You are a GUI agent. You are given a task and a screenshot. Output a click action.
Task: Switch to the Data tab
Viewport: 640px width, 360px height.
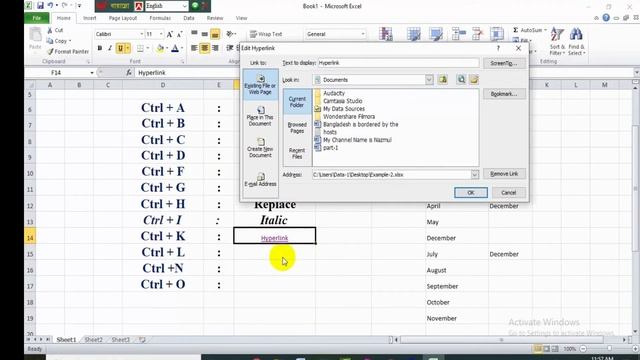click(x=189, y=18)
